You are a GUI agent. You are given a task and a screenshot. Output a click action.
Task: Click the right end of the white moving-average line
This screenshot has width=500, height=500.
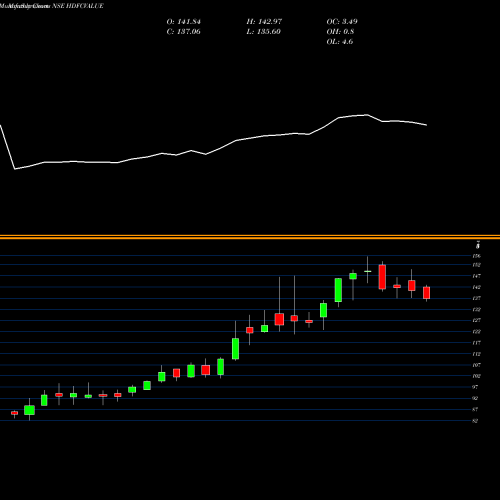click(x=426, y=125)
